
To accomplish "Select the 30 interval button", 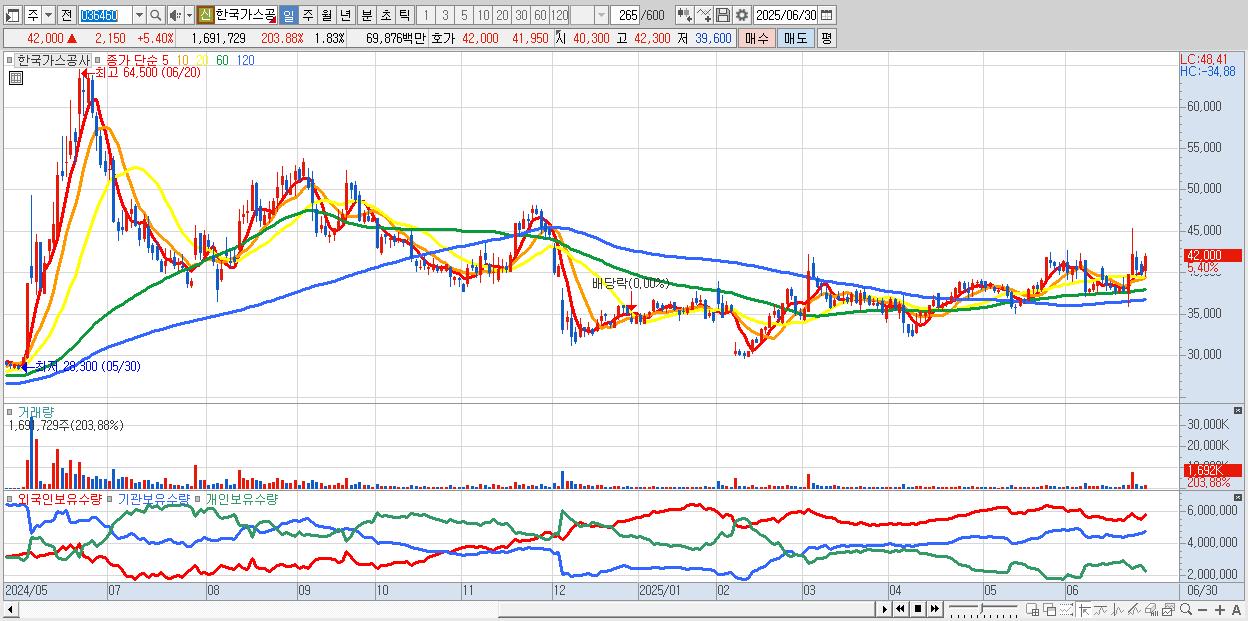I will (x=521, y=15).
